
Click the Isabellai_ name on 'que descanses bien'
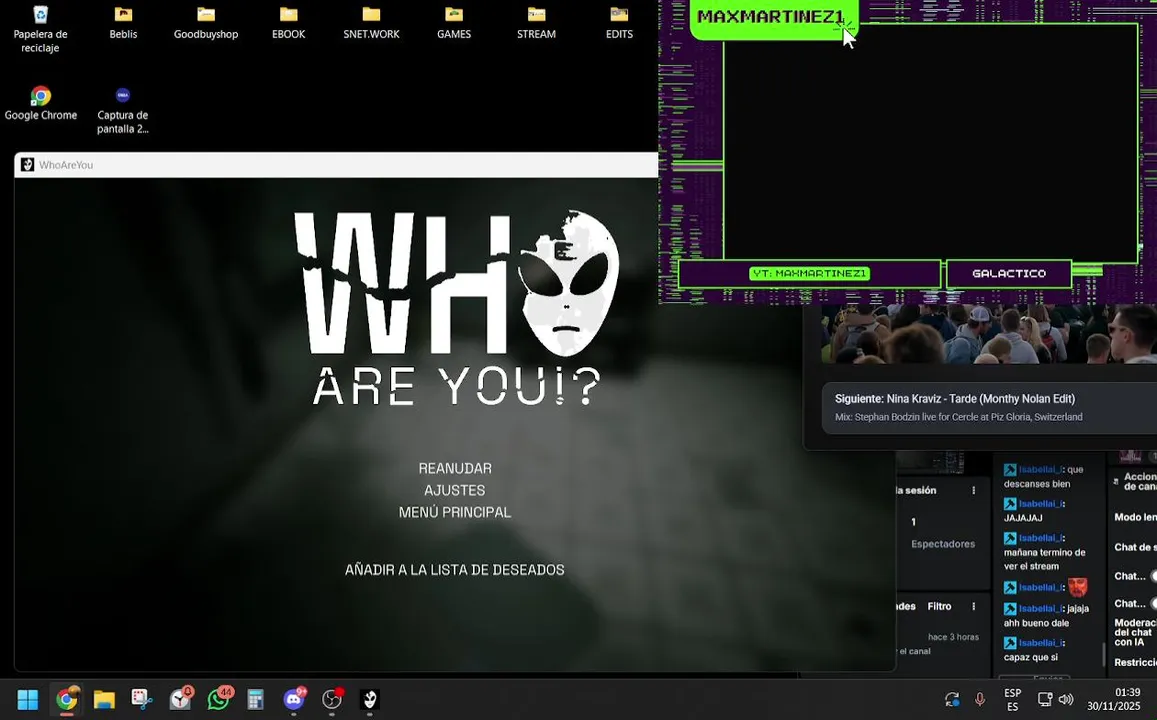point(1040,470)
